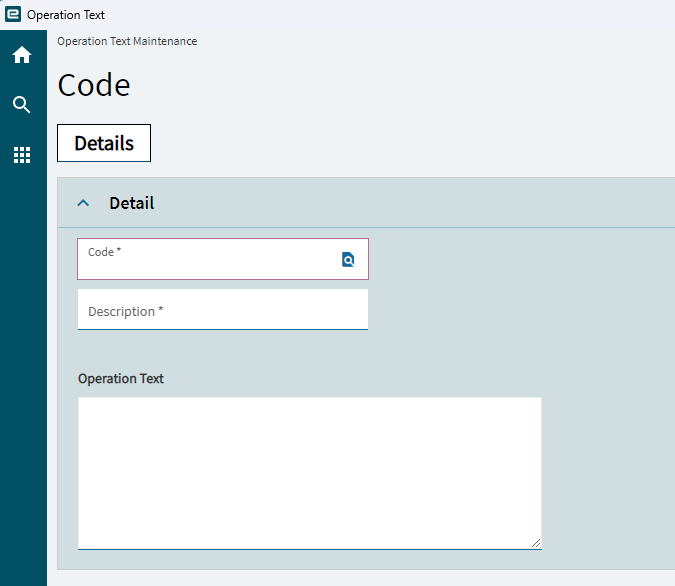
Task: Click the large Code page heading
Action: [94, 85]
